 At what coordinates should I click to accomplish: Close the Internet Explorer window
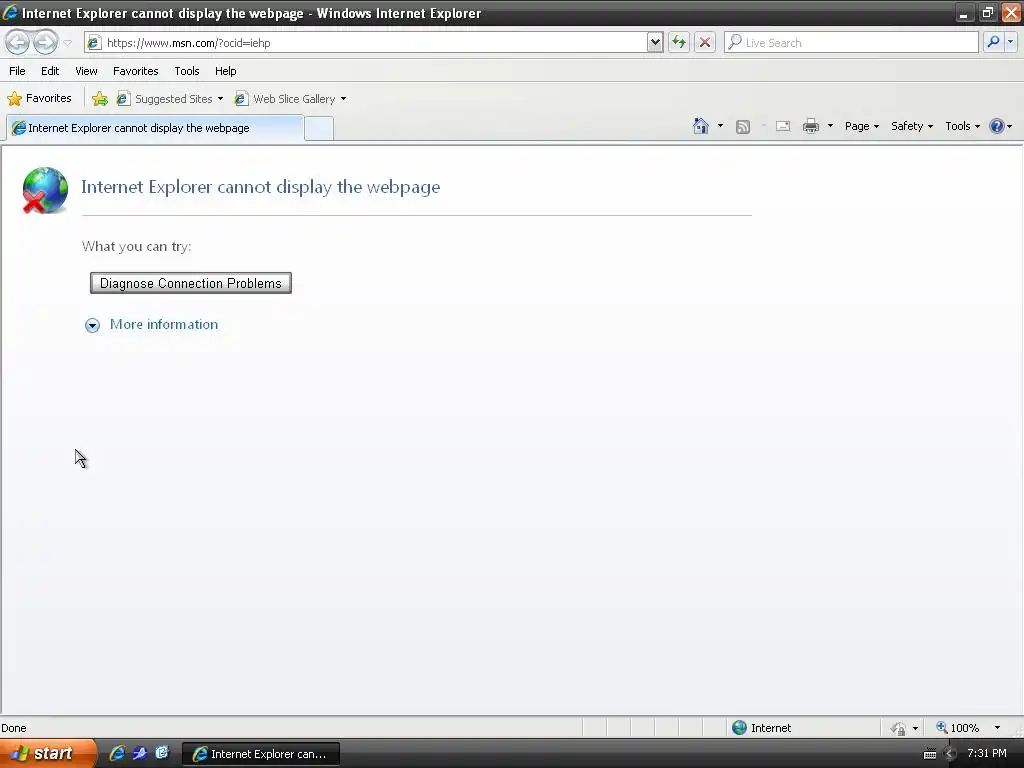(x=1011, y=13)
